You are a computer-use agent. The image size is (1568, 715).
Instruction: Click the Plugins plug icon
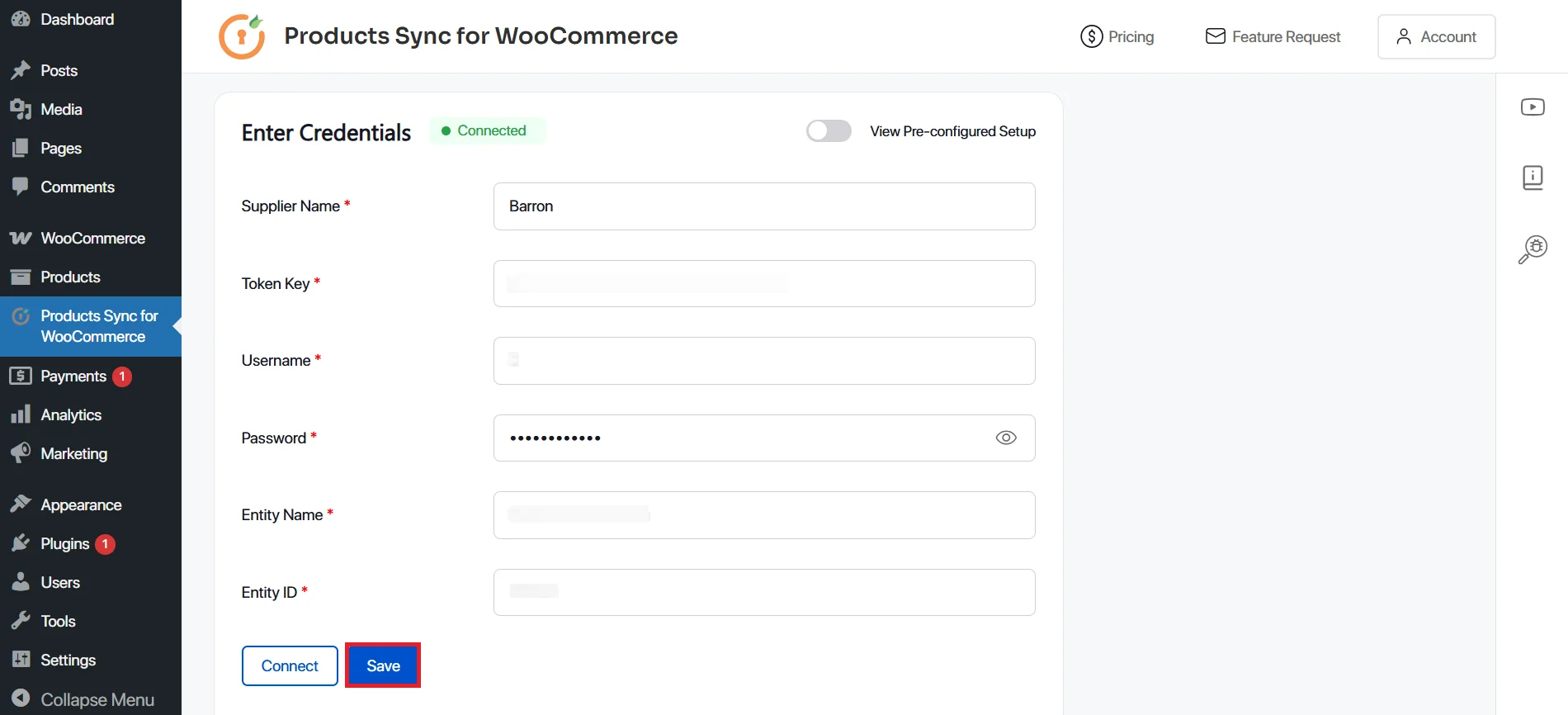[21, 543]
